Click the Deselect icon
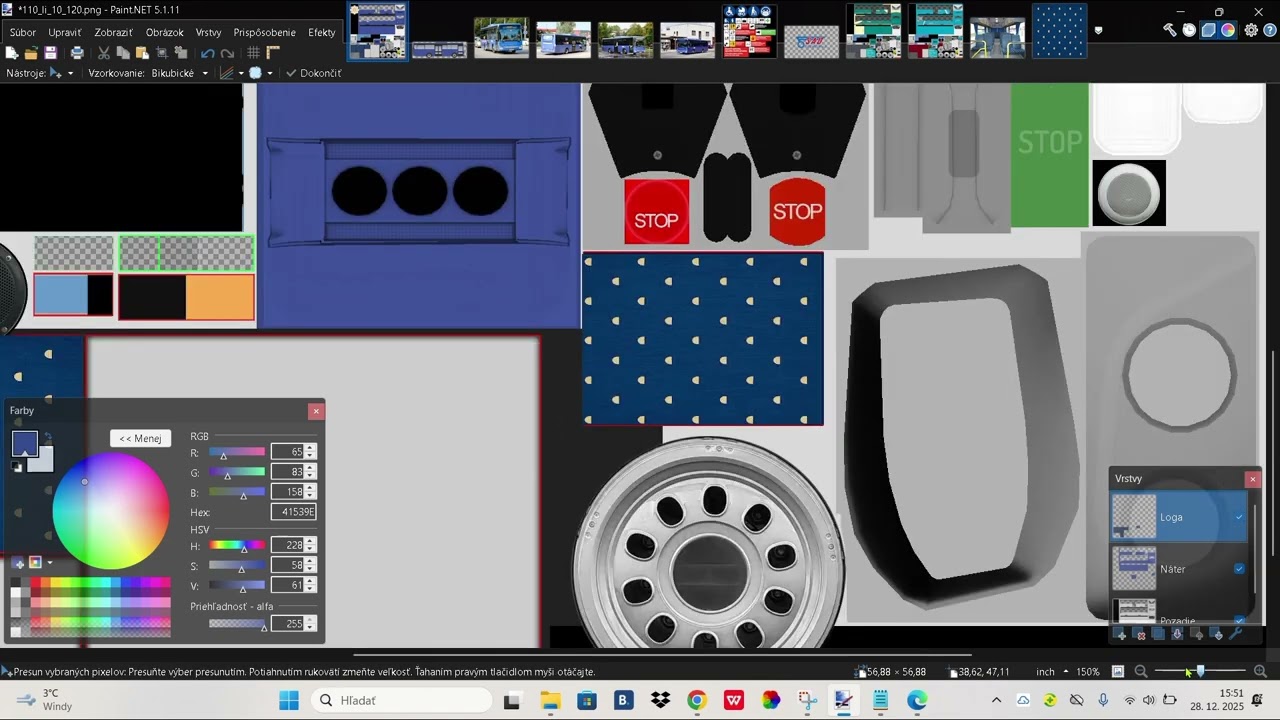1280x720 pixels. pyautogui.click(x=181, y=53)
